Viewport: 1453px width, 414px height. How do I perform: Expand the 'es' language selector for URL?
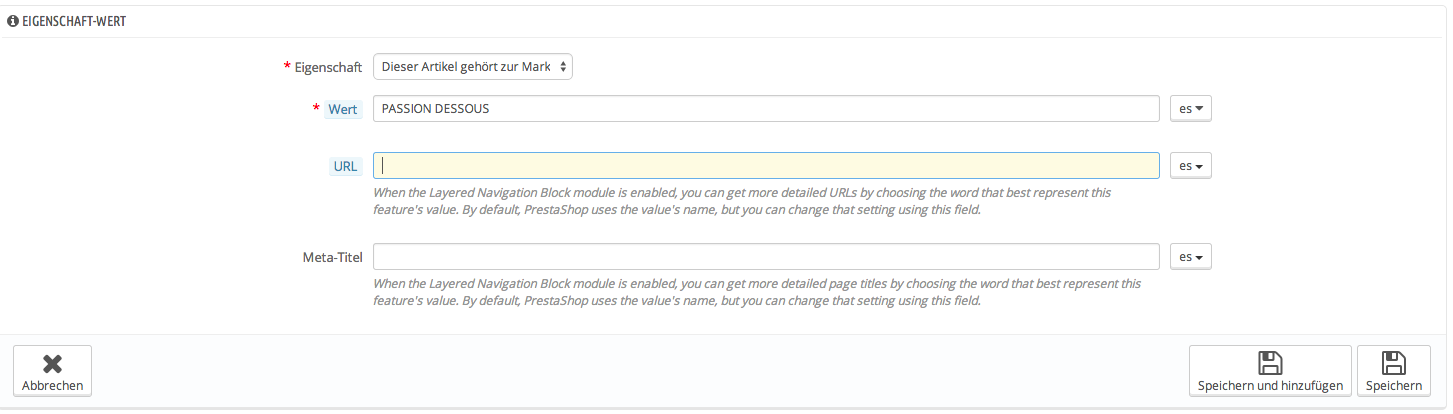1190,166
